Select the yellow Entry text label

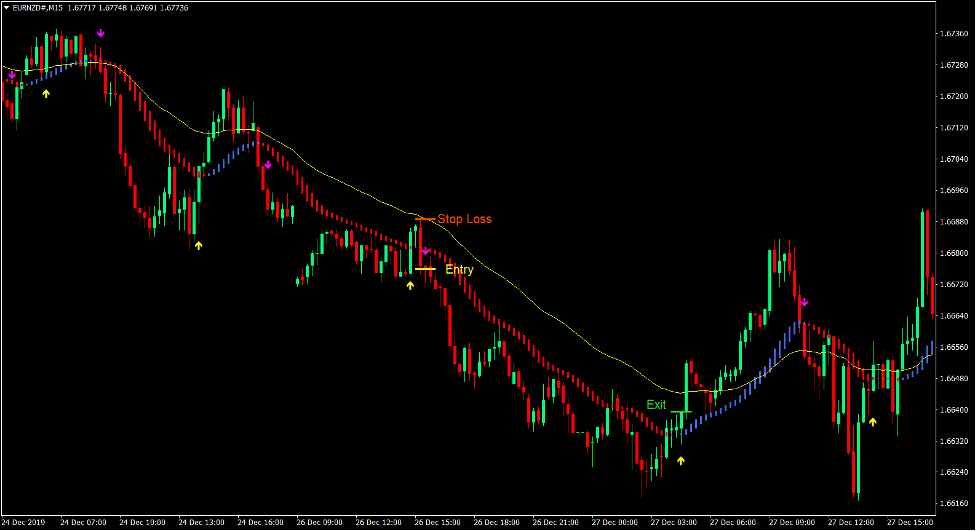(x=459, y=269)
